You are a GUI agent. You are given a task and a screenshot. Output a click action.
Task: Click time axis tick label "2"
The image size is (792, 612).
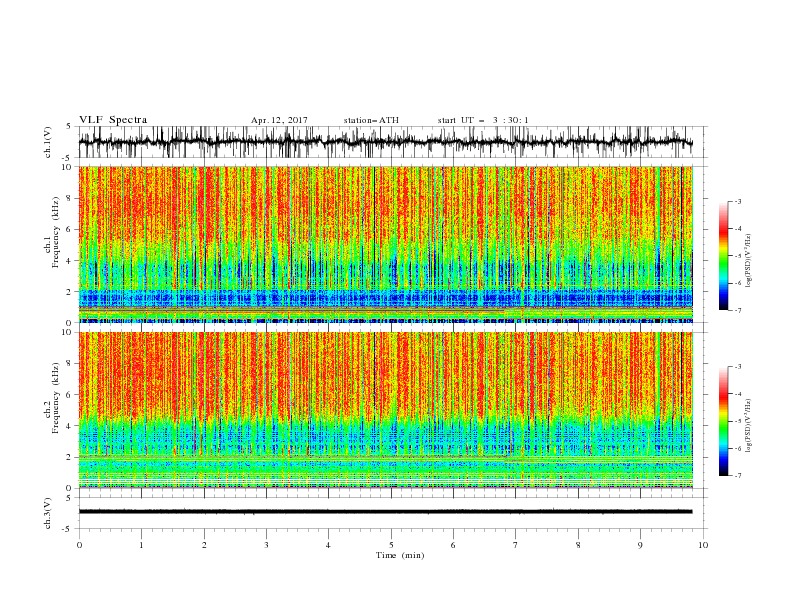tap(204, 545)
